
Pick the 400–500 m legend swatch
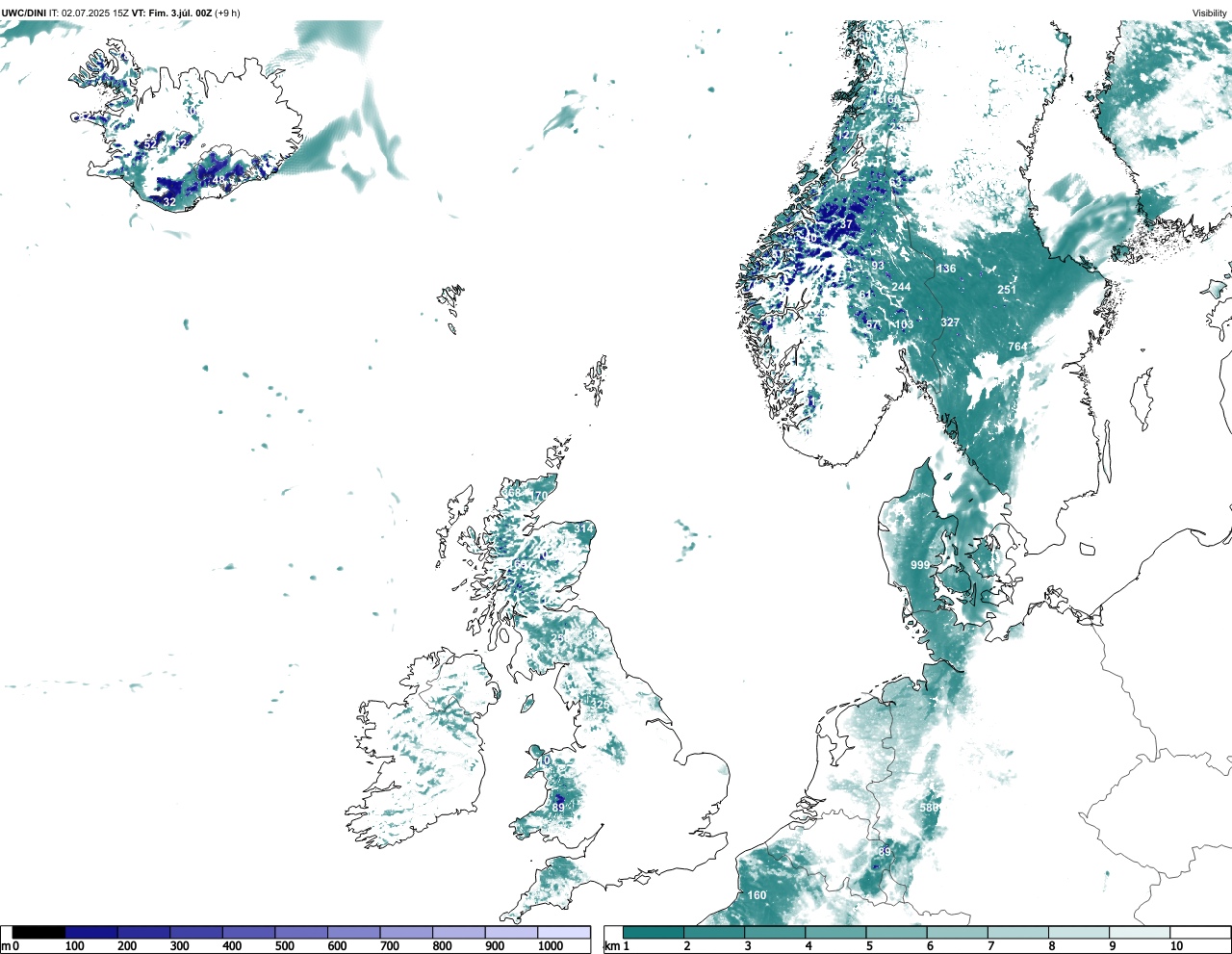point(249,933)
